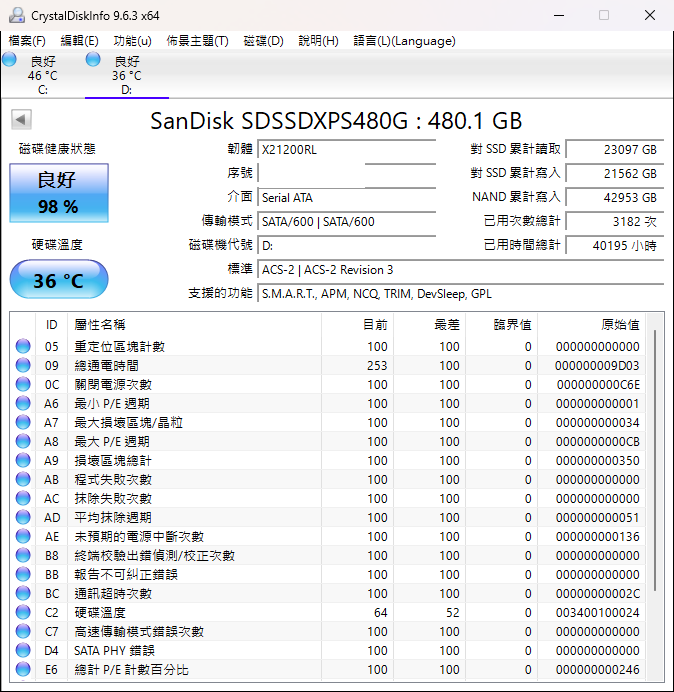Click the SMART table vertical scrollbar

[655, 459]
